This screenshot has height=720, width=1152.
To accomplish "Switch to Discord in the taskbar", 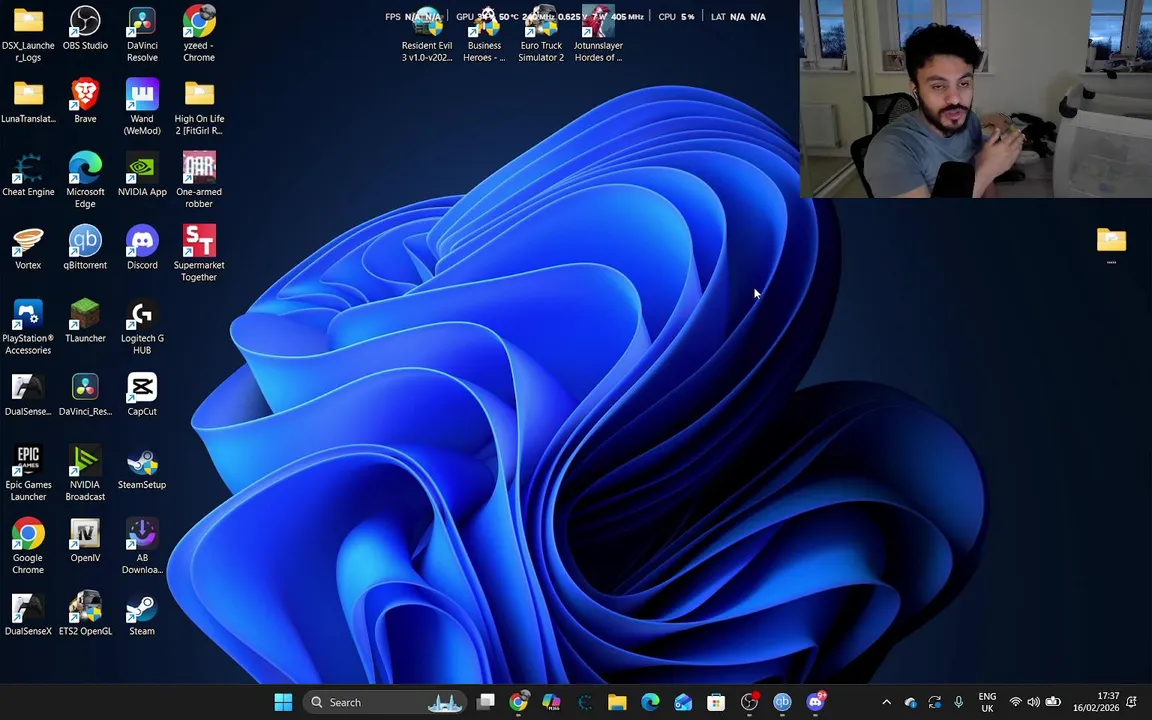I will (x=816, y=702).
